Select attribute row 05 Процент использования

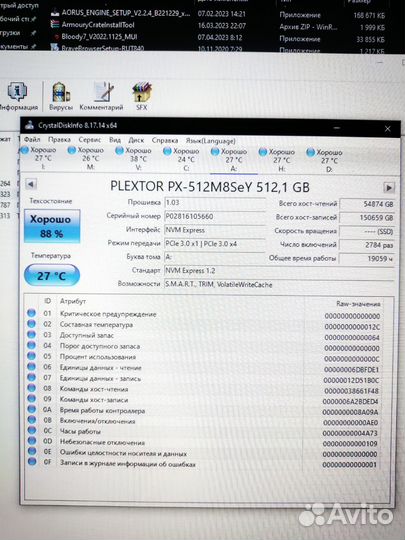pyautogui.click(x=204, y=357)
